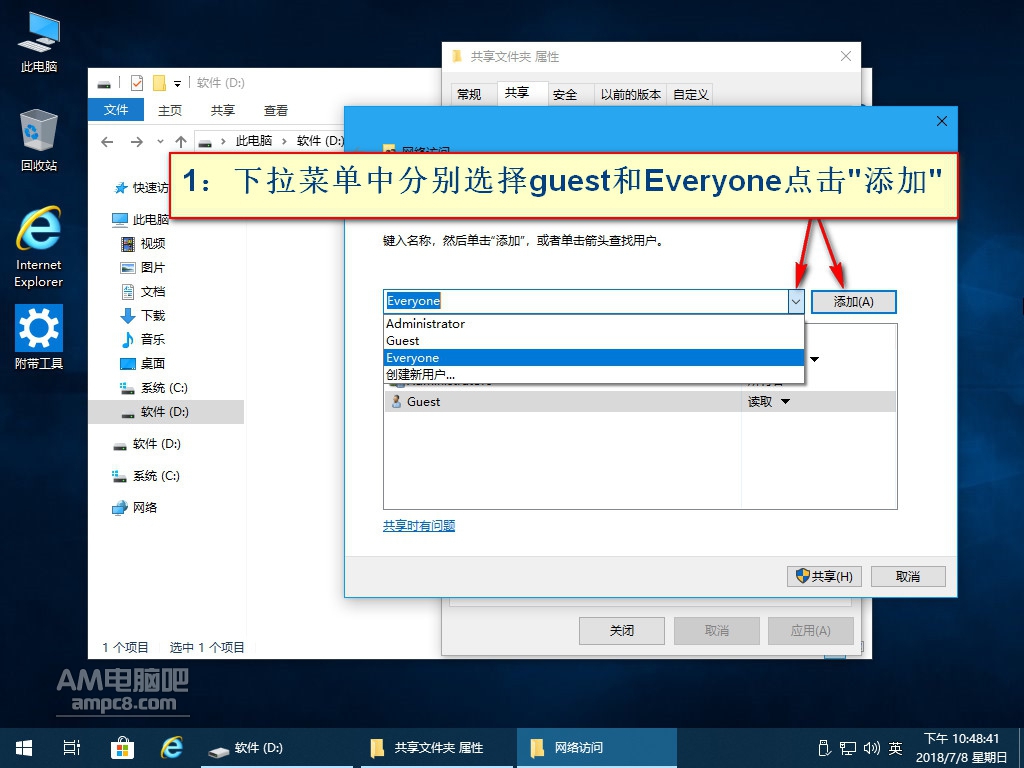Click the 共享(H) button

(824, 577)
